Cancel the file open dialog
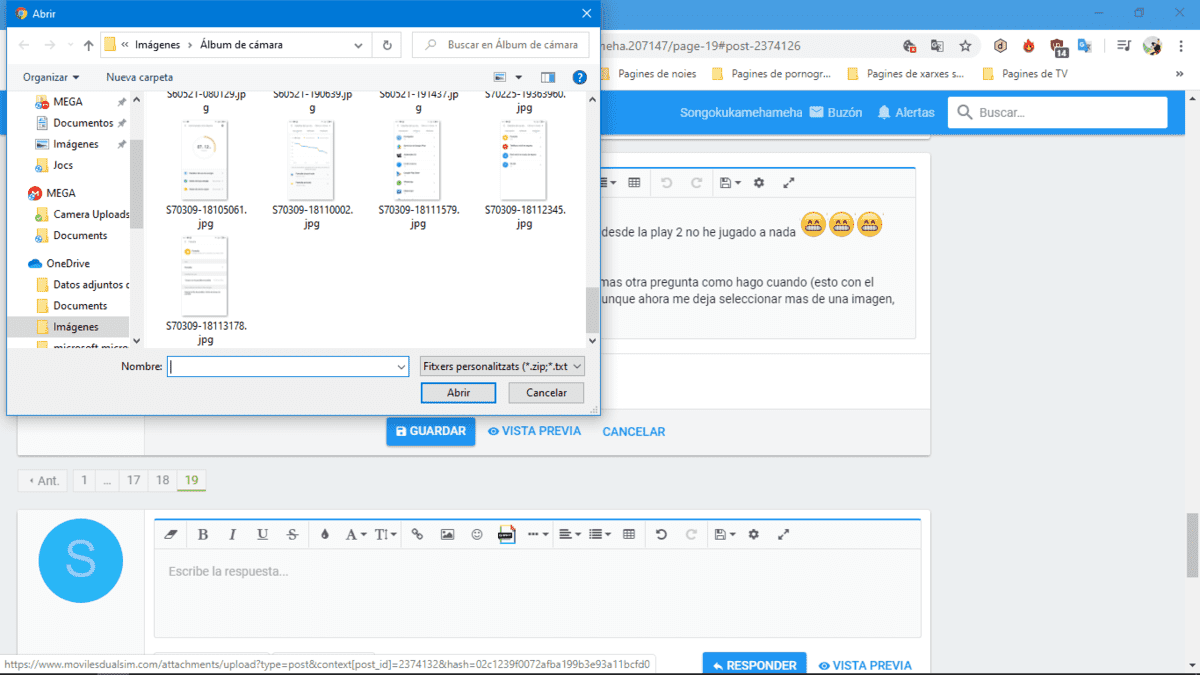The height and width of the screenshot is (675, 1200). click(x=546, y=393)
